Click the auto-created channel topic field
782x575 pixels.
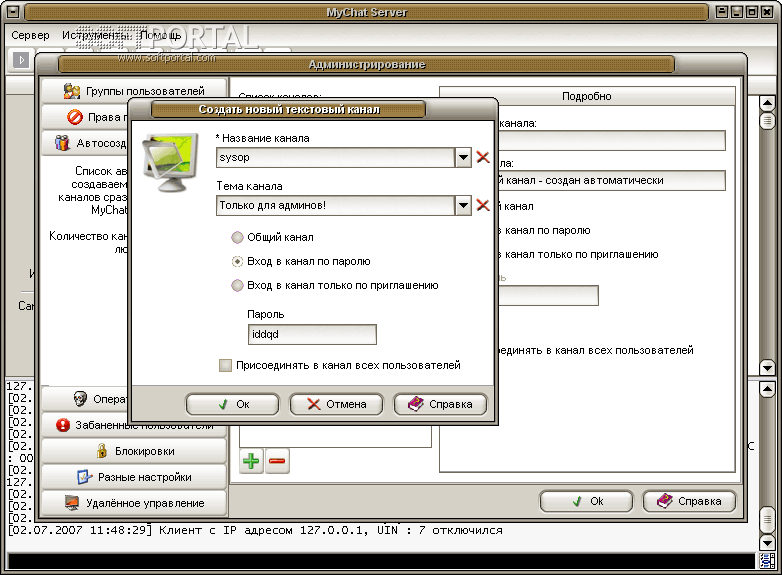611,181
